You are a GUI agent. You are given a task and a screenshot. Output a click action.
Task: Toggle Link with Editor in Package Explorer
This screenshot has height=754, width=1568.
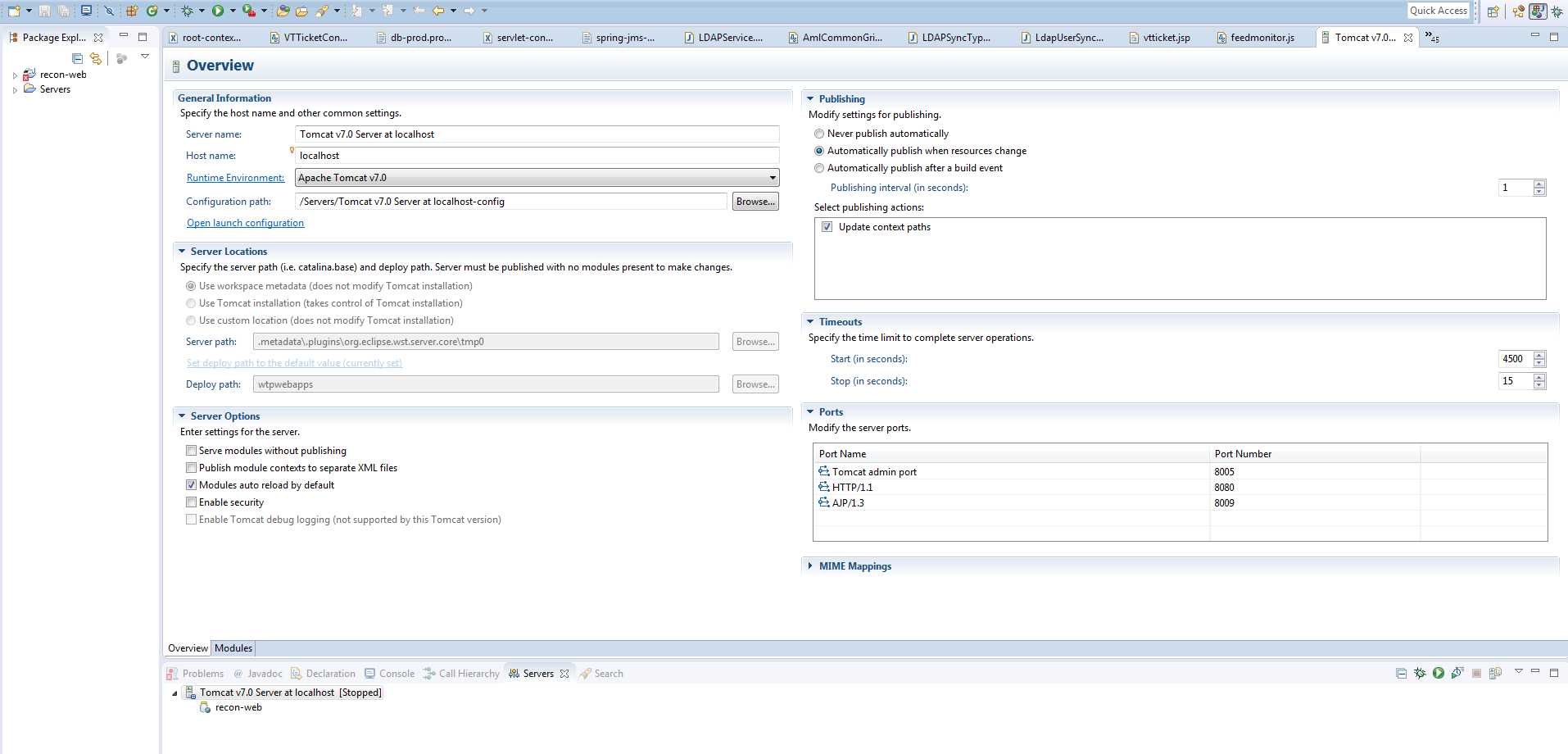pos(96,58)
